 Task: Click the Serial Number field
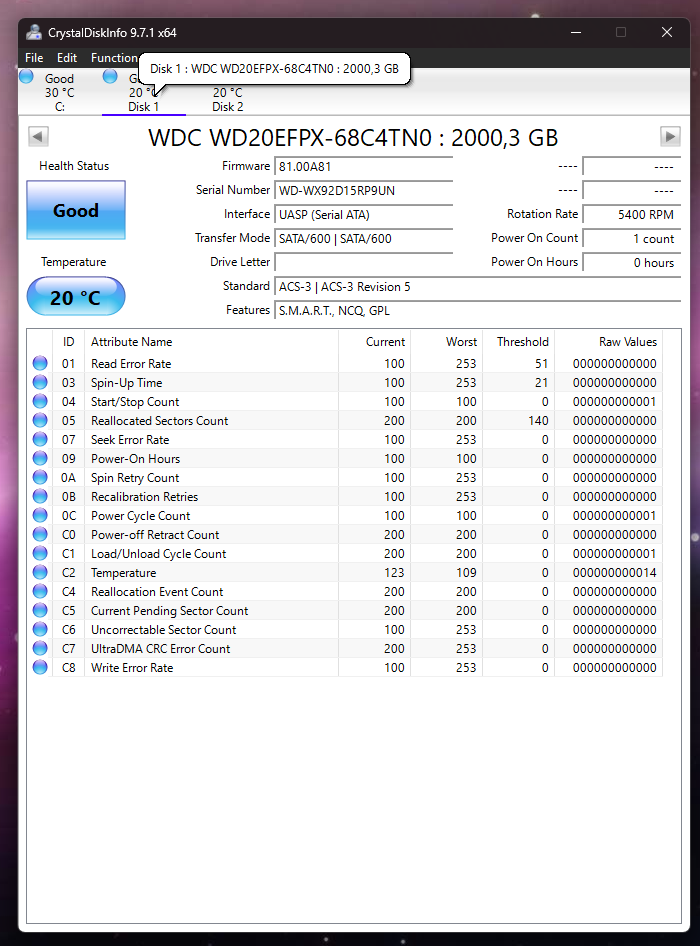[x=363, y=191]
